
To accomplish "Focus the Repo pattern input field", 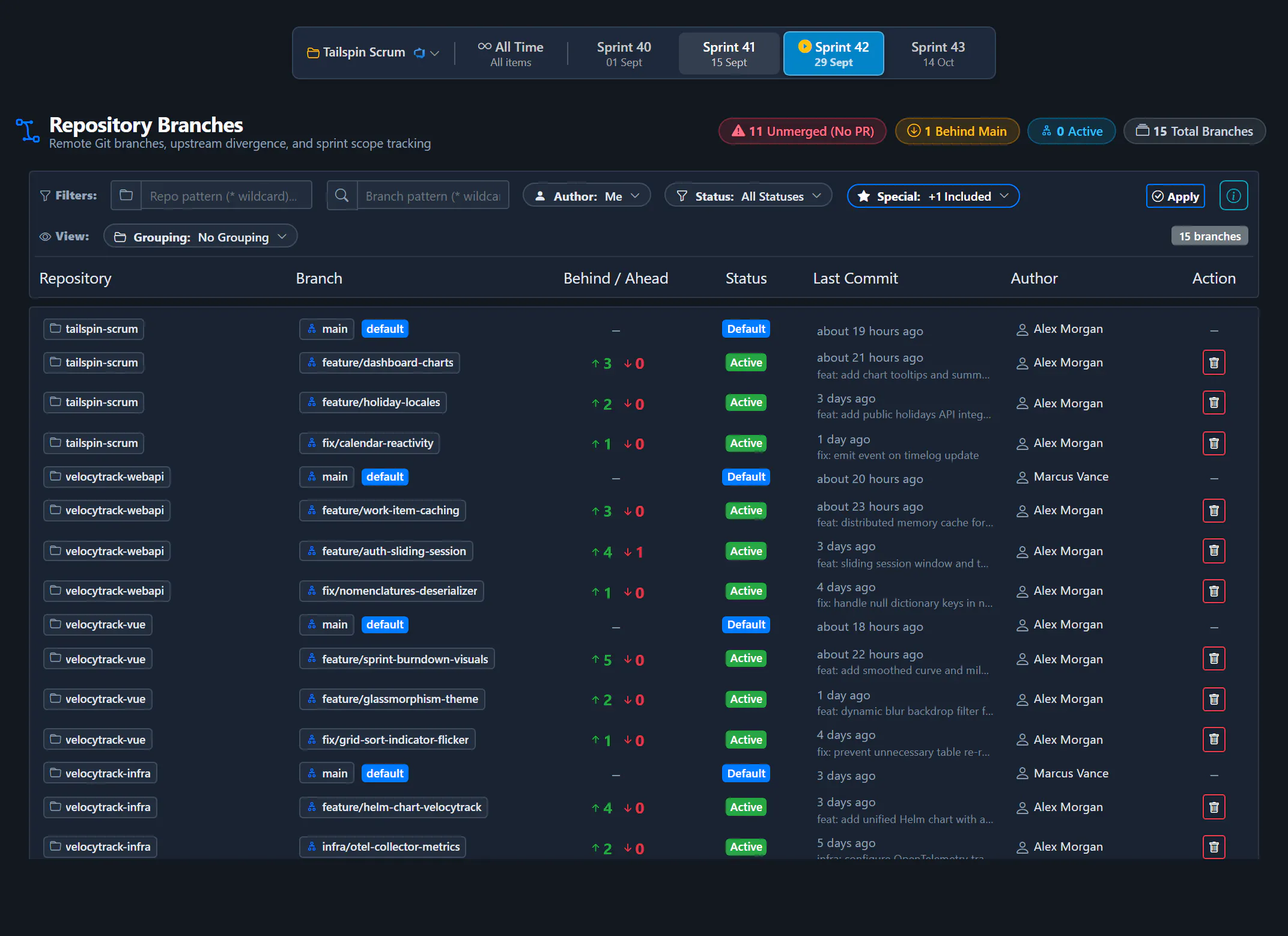I will click(x=226, y=195).
